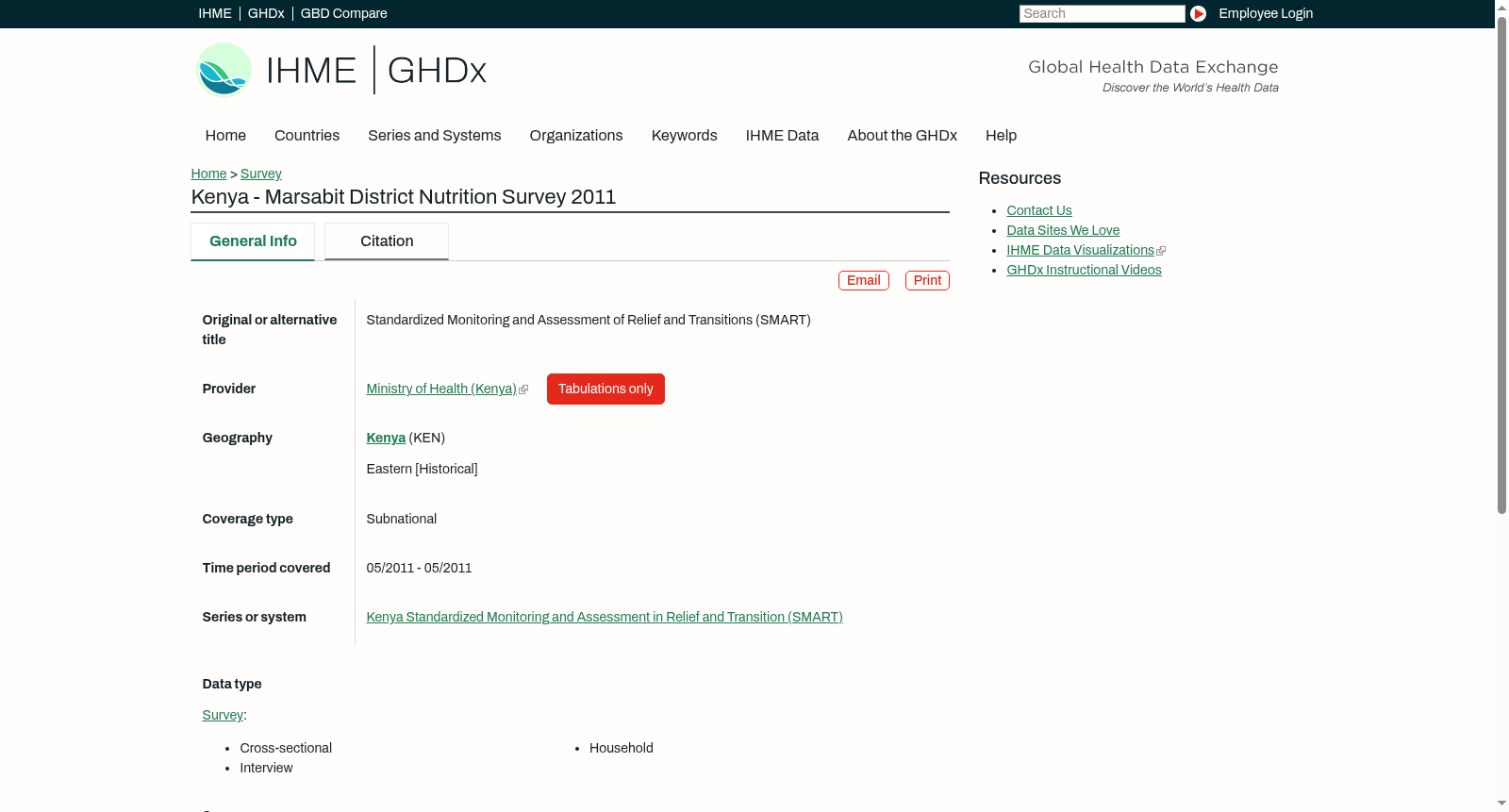Click the 'Standardized Monitoring and Assessment' title text
Viewport: 1509px width, 812px height.
click(x=589, y=320)
